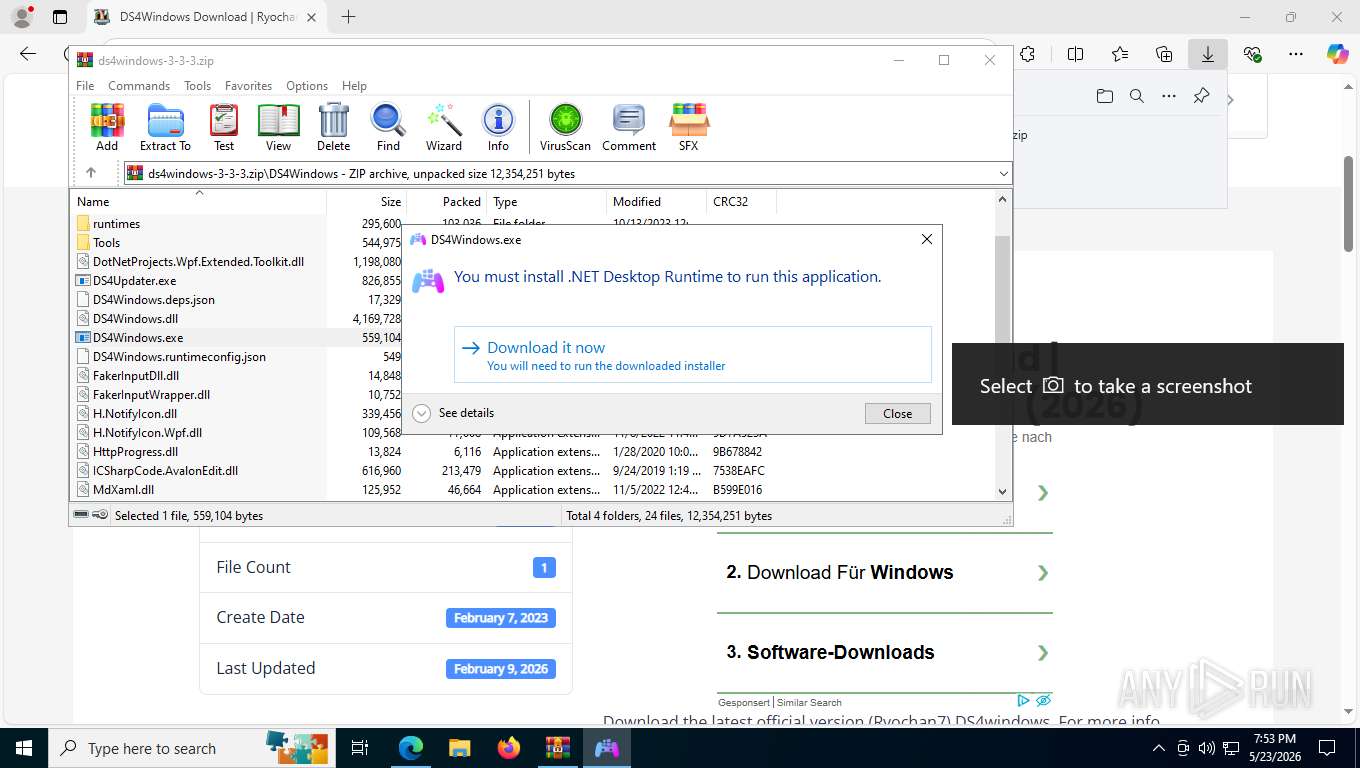Click the Close button in the dialog
The width and height of the screenshot is (1360, 768).
pyautogui.click(x=897, y=413)
